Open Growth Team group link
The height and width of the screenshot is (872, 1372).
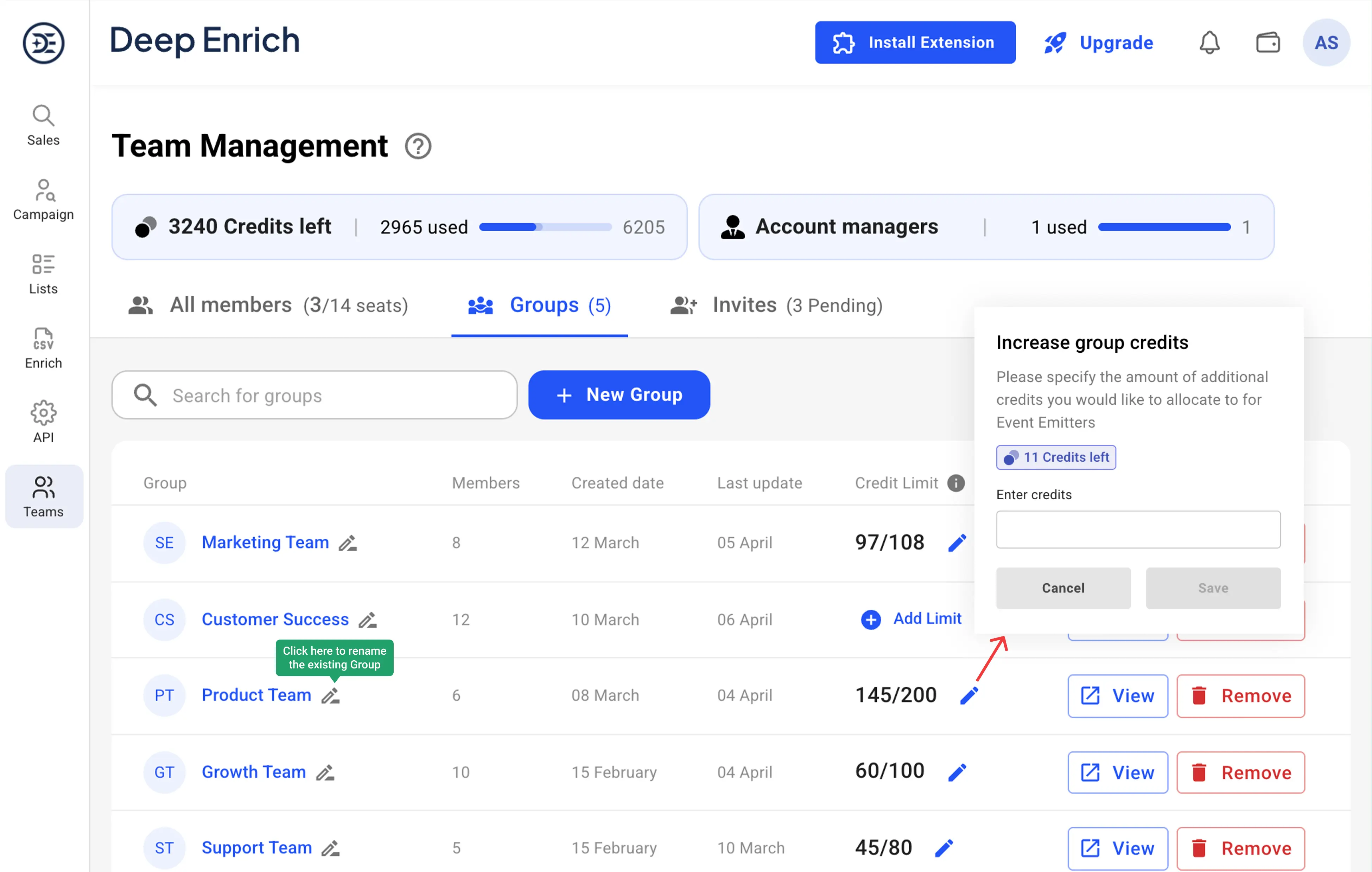[254, 772]
